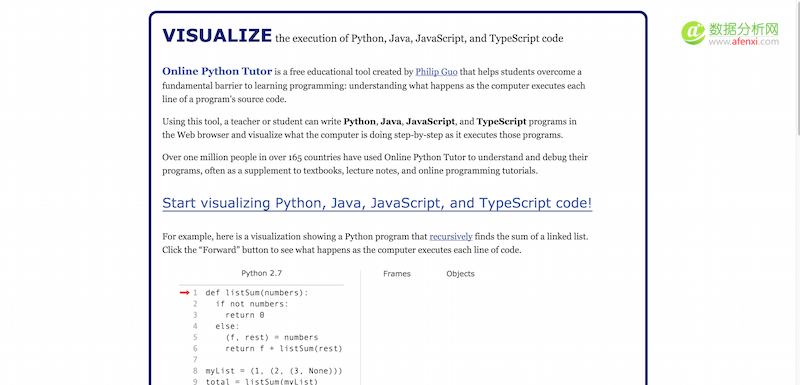Click code line 9 total = listSum(myList)
This screenshot has width=800, height=385.
(261, 382)
